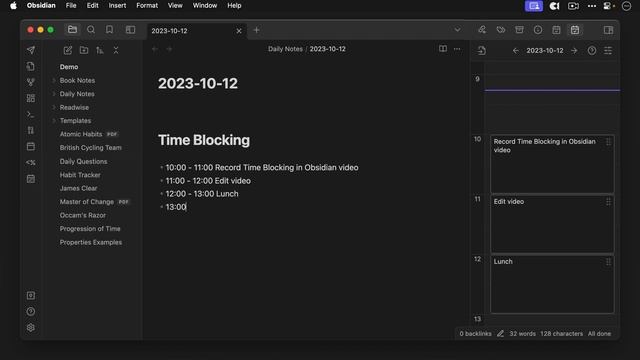Click Daily Notes in the breadcrumb

click(285, 49)
